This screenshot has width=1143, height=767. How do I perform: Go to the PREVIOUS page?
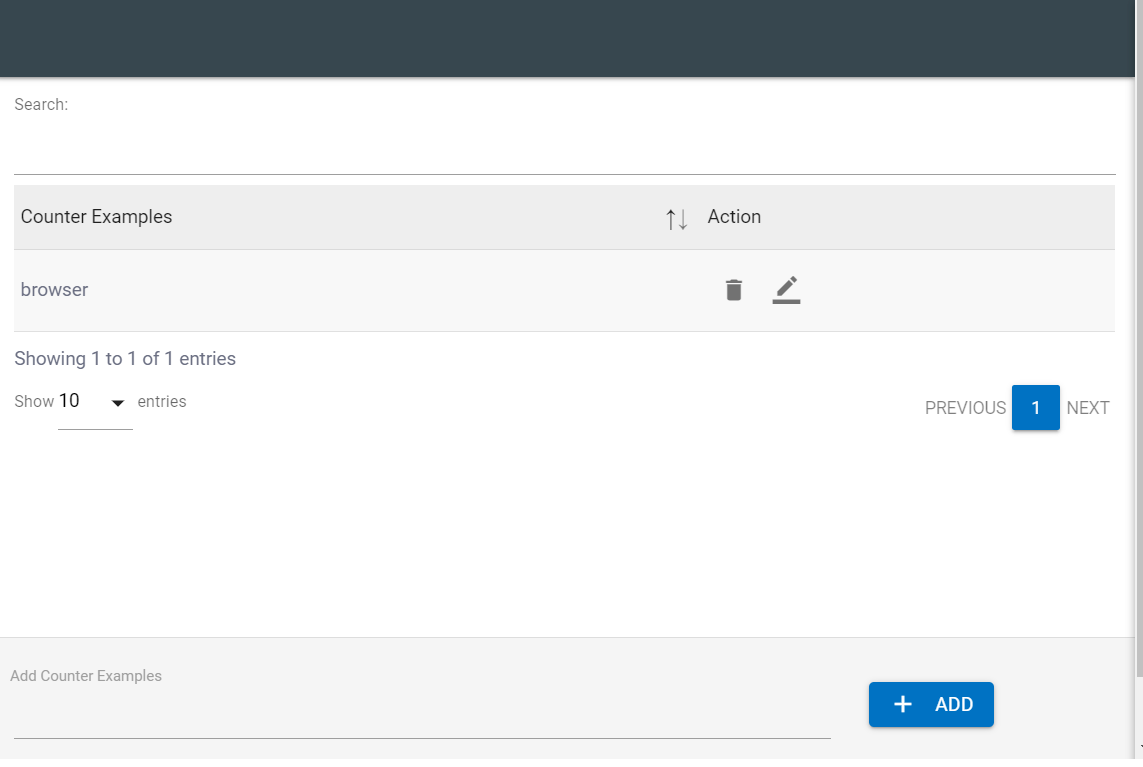tap(965, 408)
